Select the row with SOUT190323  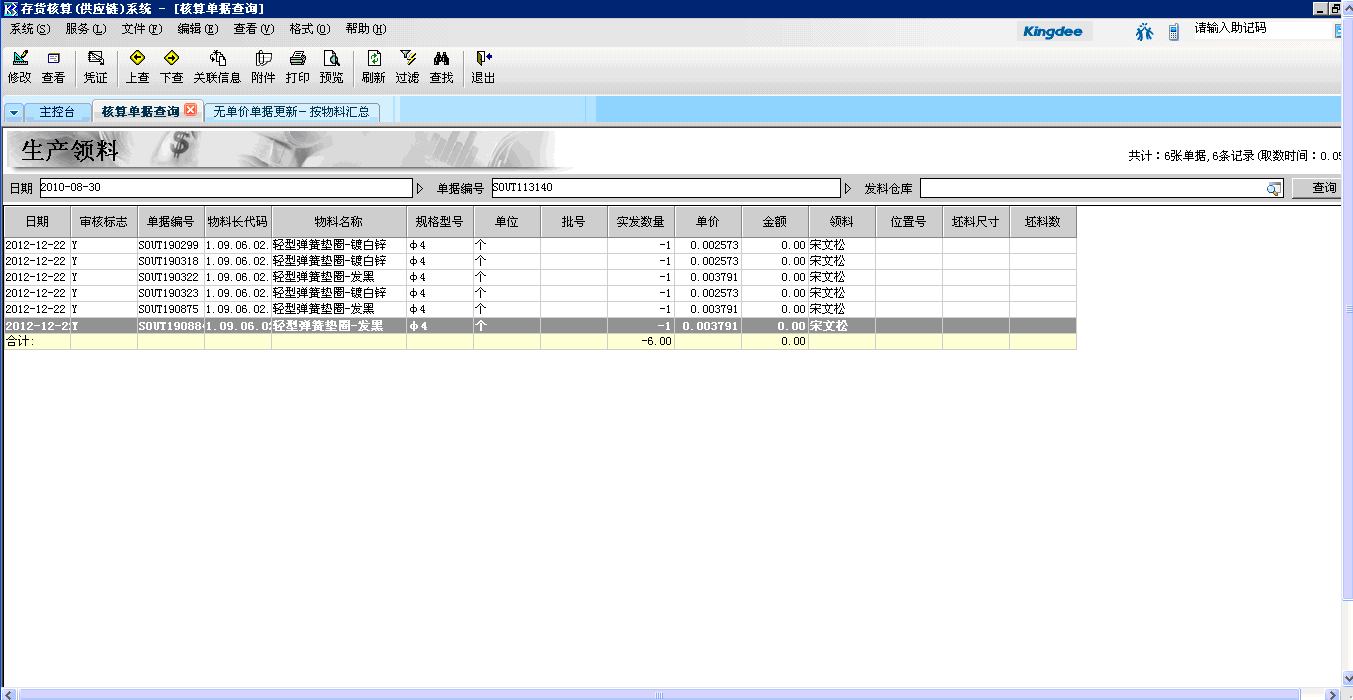click(x=540, y=293)
